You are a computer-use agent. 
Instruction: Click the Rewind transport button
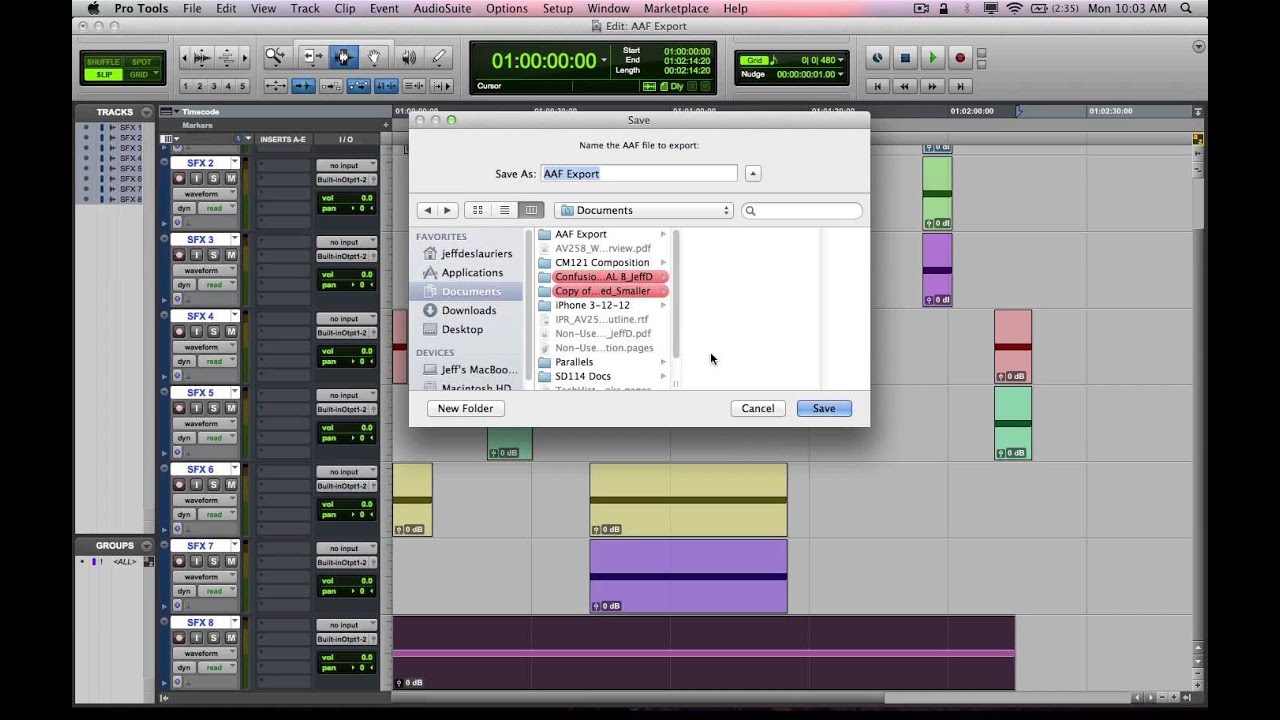[x=905, y=86]
